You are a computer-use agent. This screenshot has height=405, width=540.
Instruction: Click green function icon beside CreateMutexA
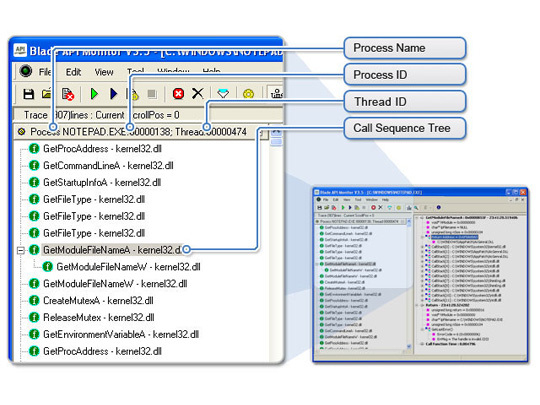click(x=34, y=301)
